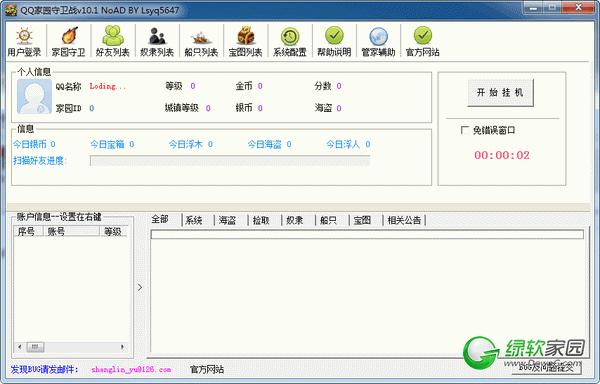Open the 好友列表 friends icon
The width and height of the screenshot is (600, 384).
point(113,41)
